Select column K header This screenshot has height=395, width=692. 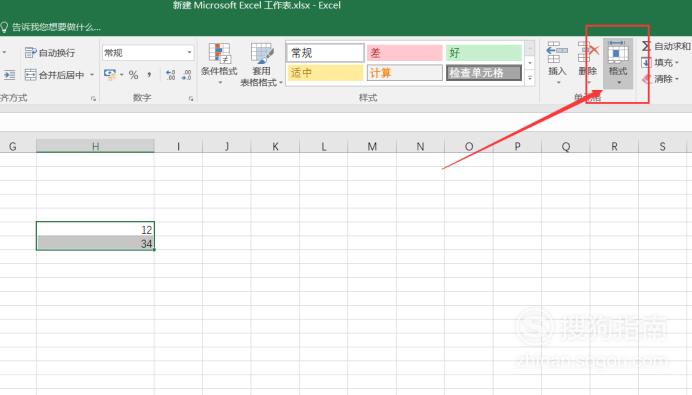tap(275, 147)
